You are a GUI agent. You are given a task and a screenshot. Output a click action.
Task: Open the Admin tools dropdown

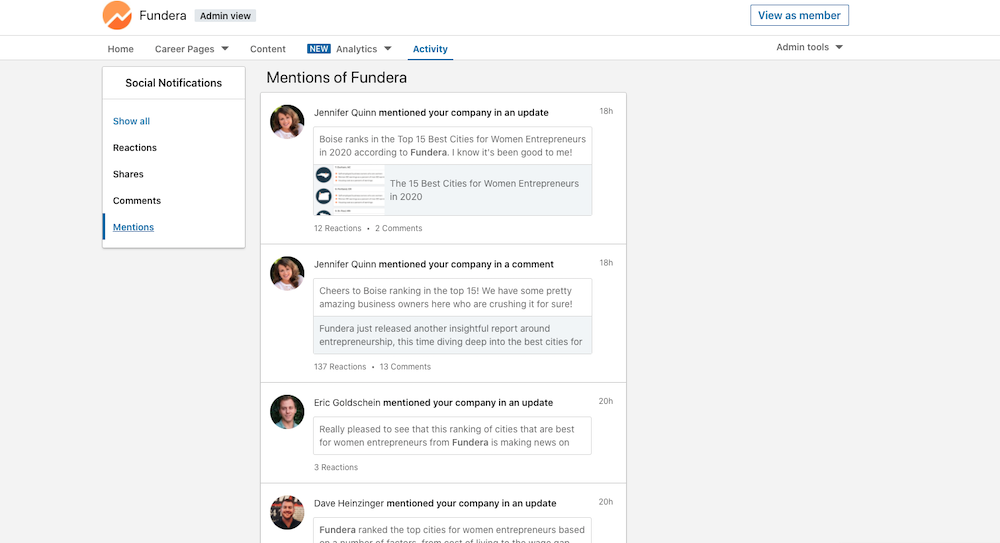[x=809, y=47]
